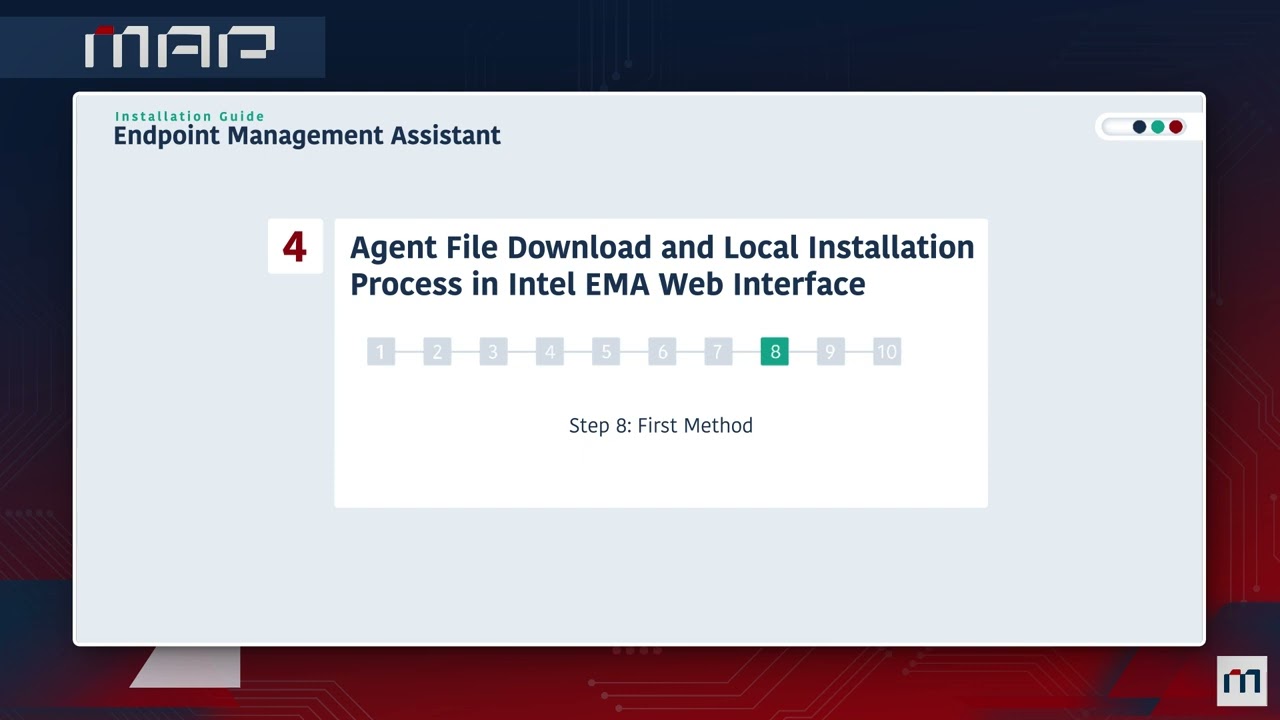Click 'Step 8: First Method' text
The image size is (1280, 720).
point(661,426)
